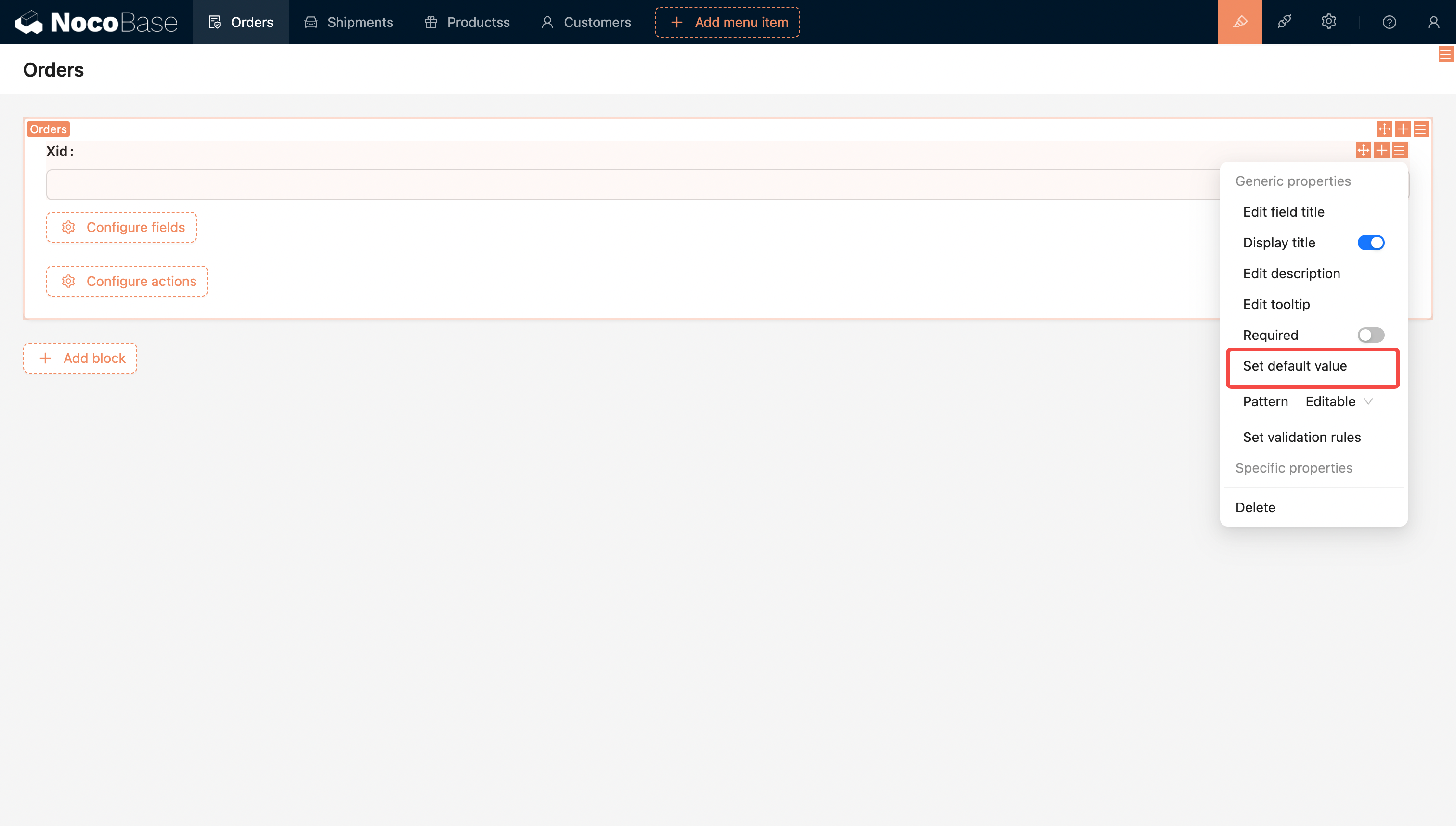Open the settings gear in top bar
The height and width of the screenshot is (826, 1456).
(1328, 22)
